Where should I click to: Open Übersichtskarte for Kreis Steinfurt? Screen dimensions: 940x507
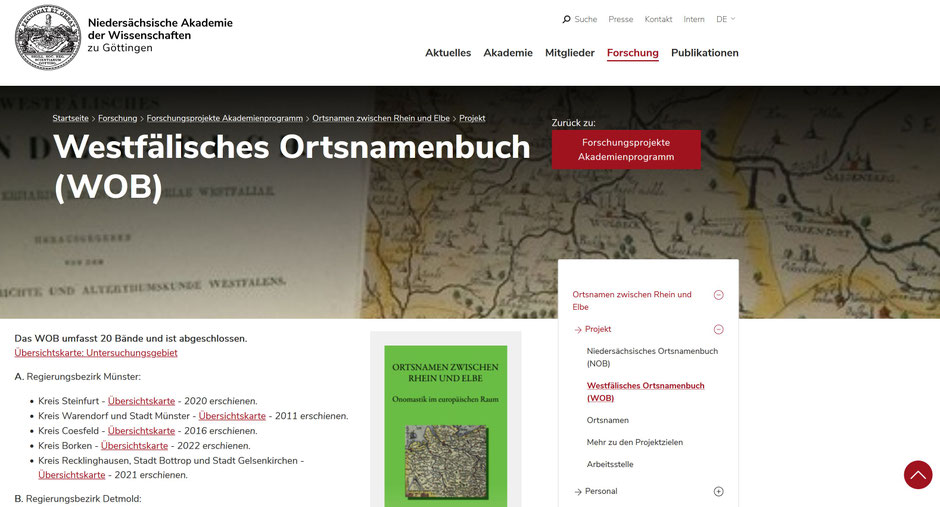(x=141, y=401)
